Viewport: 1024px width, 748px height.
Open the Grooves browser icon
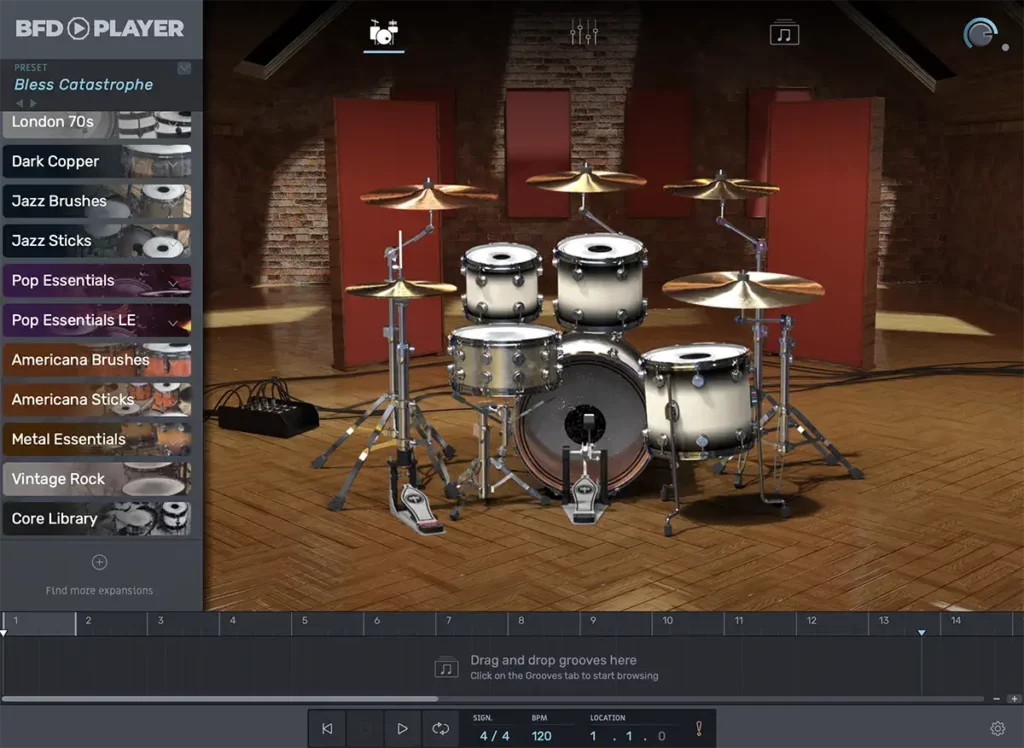click(783, 31)
